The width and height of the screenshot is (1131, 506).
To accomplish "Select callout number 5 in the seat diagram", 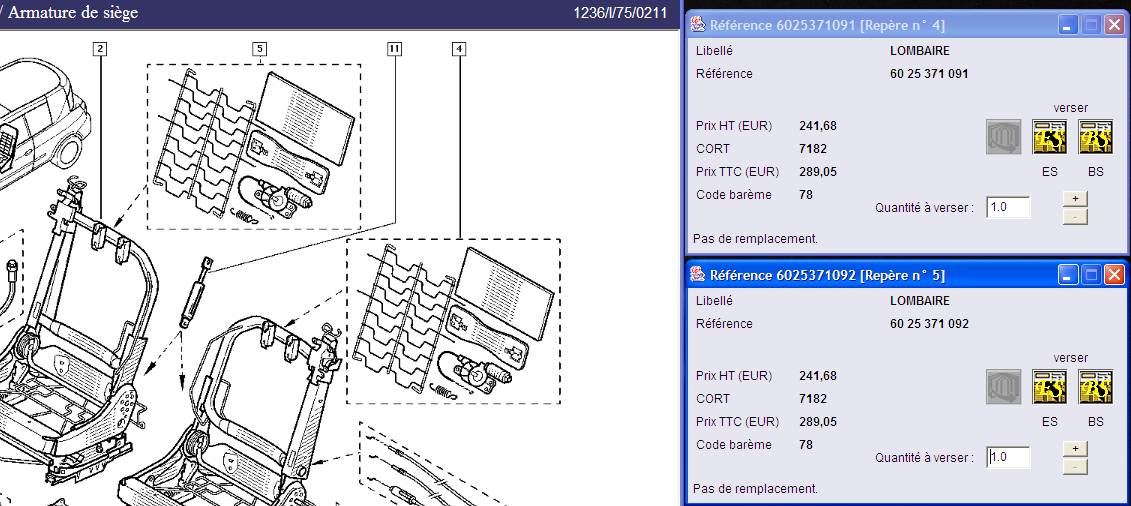I will pos(260,48).
